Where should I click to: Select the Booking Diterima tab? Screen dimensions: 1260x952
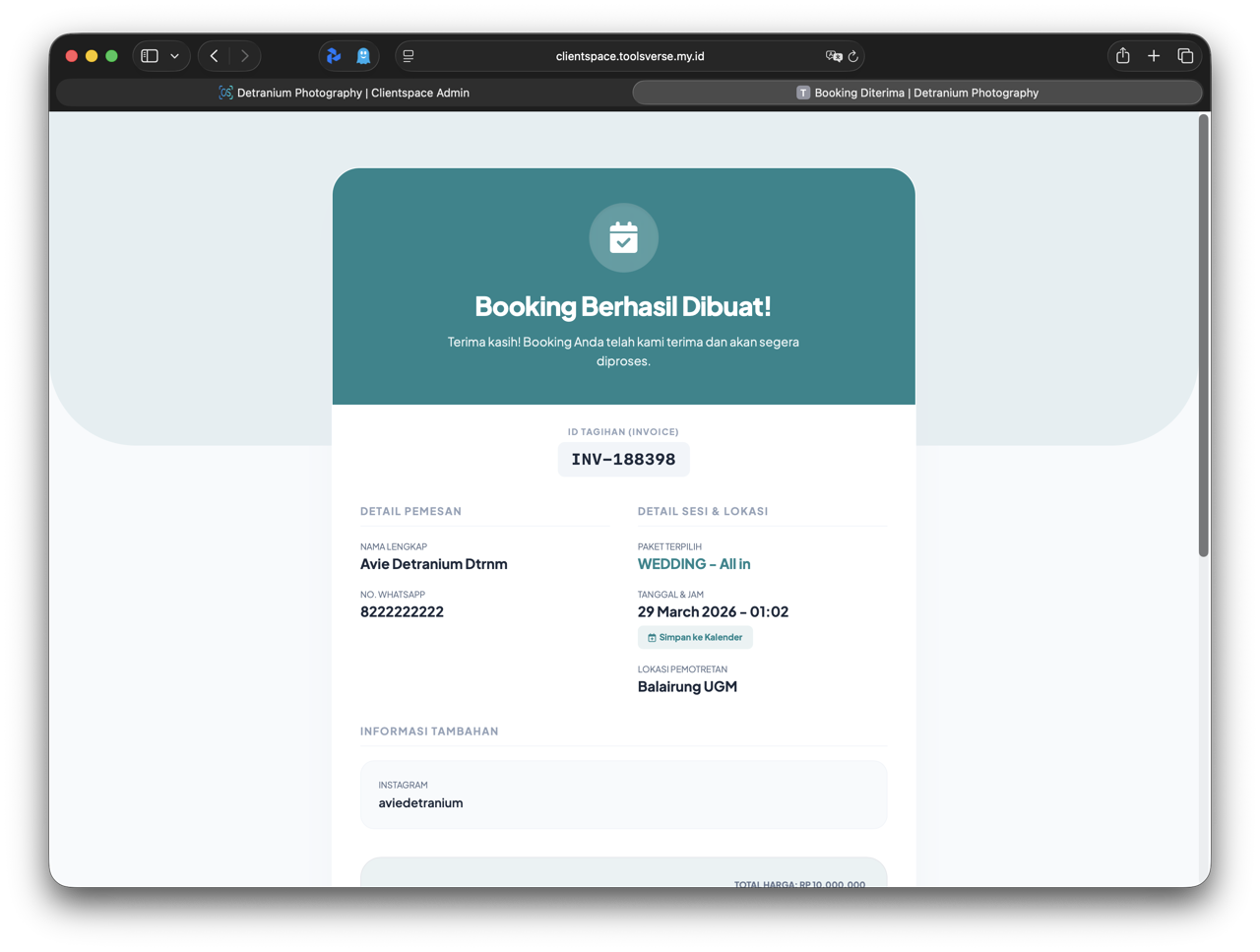click(x=917, y=92)
